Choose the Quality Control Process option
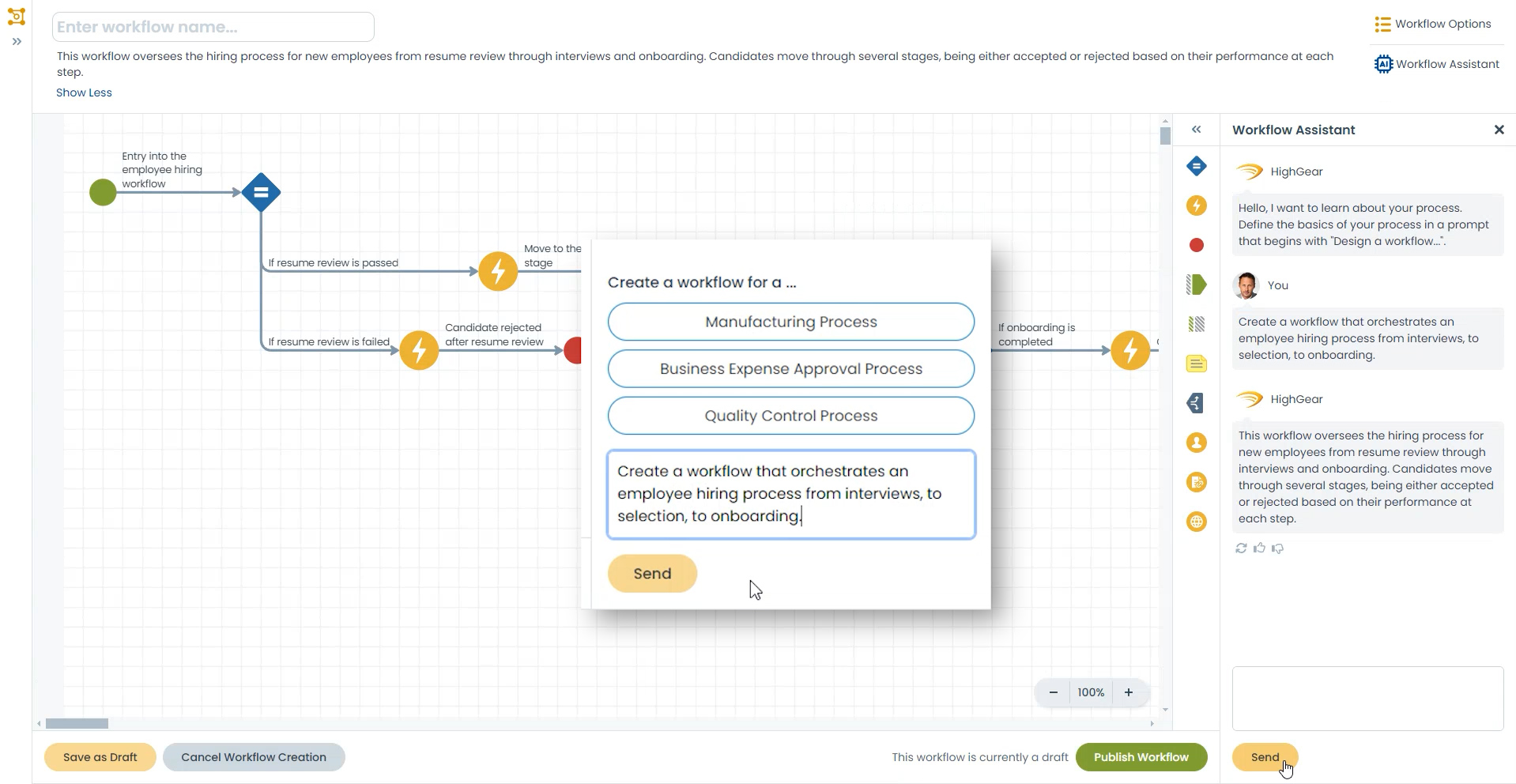Screen dimensions: 1516x784 click(x=790, y=415)
